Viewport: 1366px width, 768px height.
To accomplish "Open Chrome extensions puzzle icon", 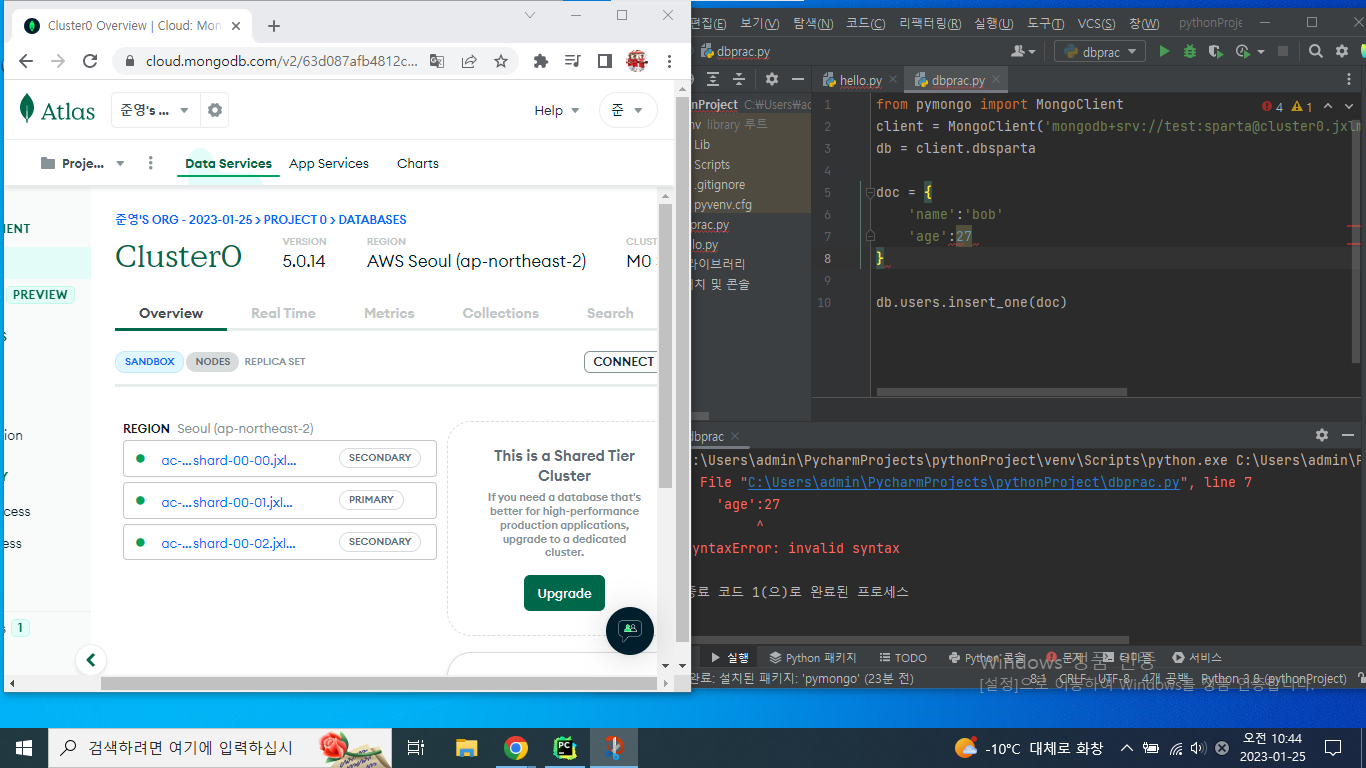I will (541, 61).
